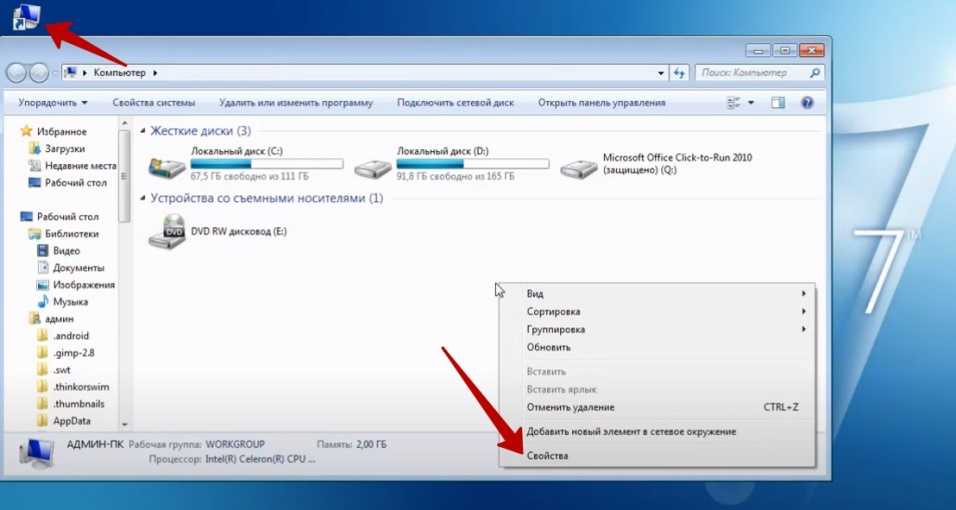Select the Local Disk (D:) drive icon
Viewport: 956px width, 510px height.
(x=373, y=168)
